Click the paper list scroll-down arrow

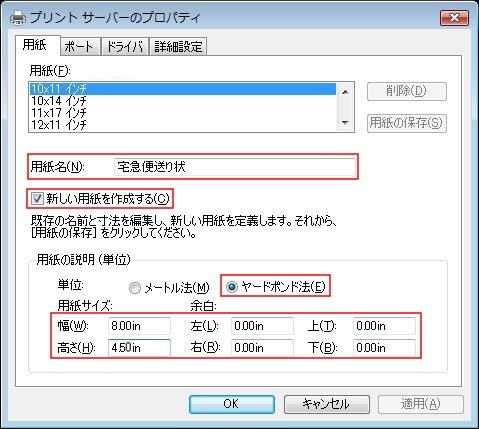pos(346,123)
